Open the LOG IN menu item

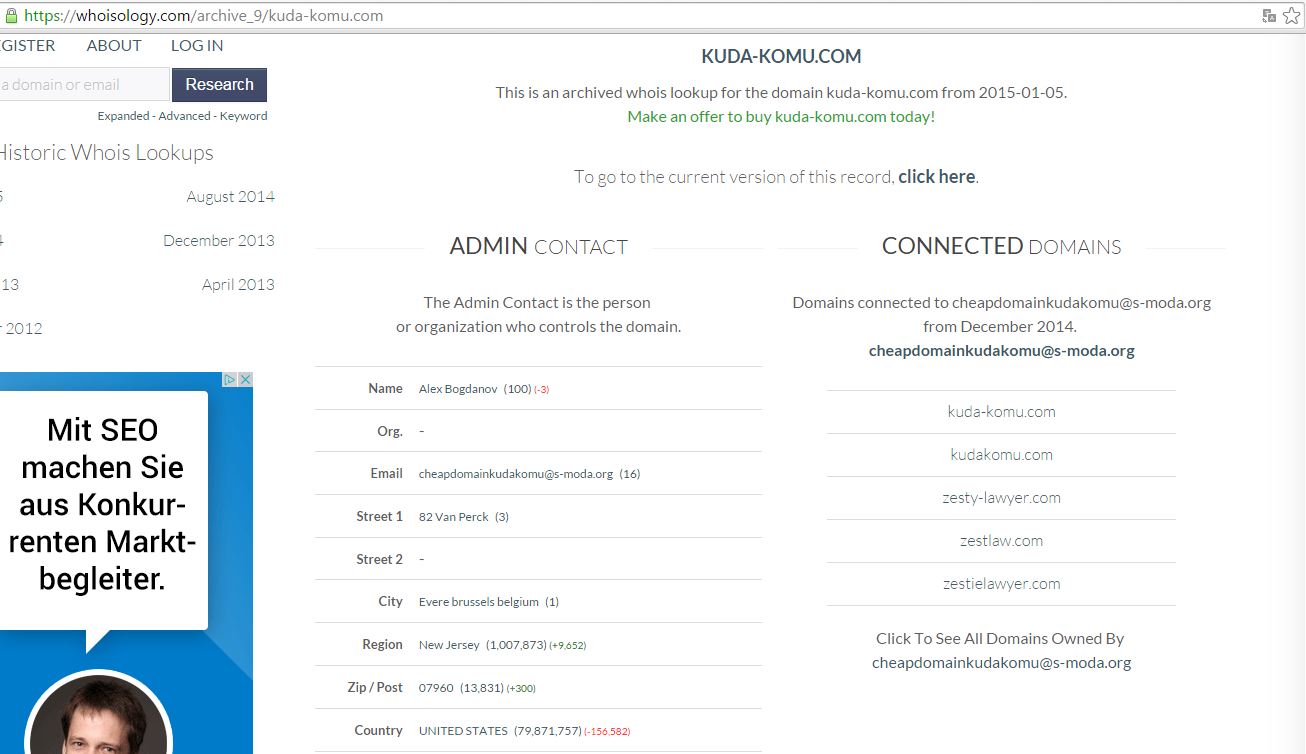197,46
